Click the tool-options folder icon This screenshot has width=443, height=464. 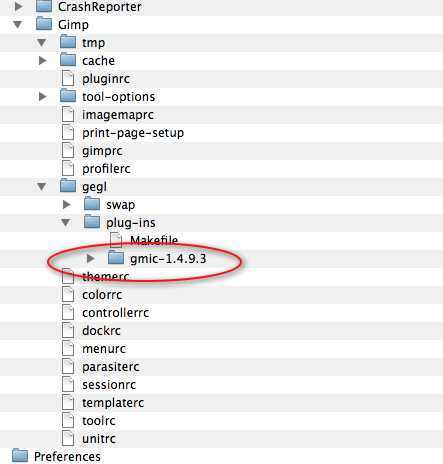tap(68, 96)
